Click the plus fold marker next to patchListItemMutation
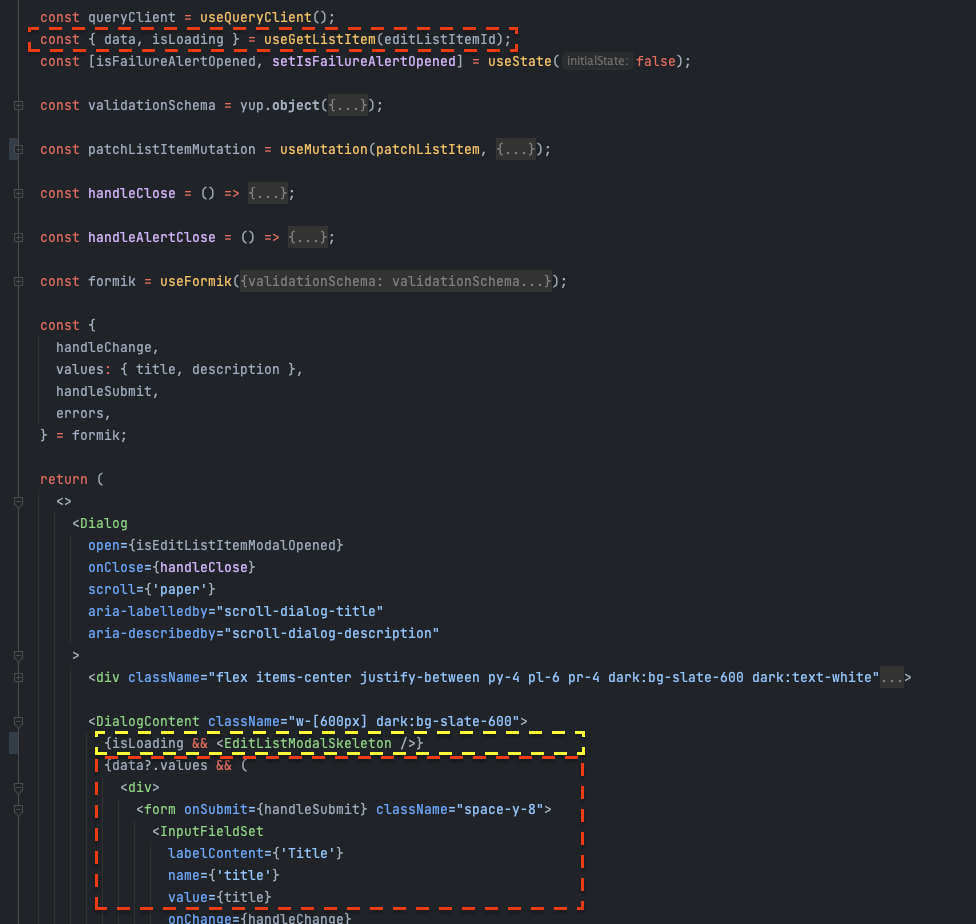This screenshot has height=924, width=976. [x=18, y=149]
